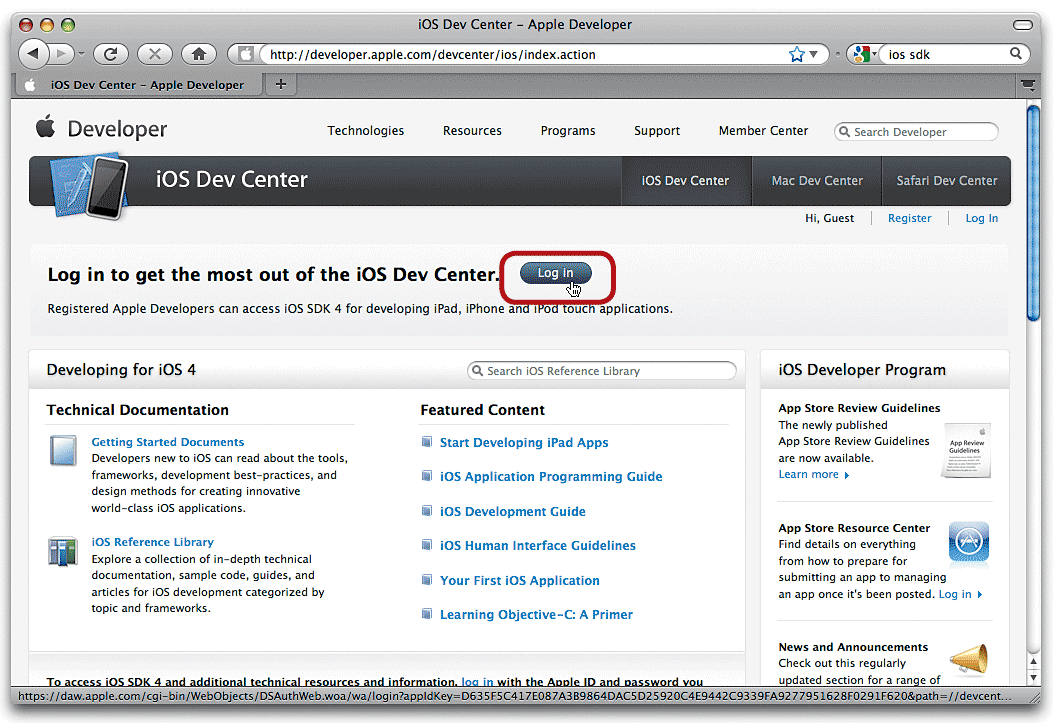Screen dimensions: 1054x723
Task: Open the Google search engine selector
Action: 863,54
